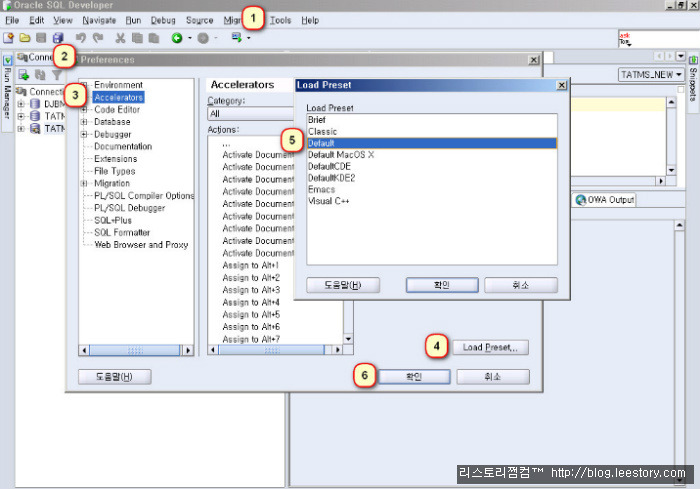Open the Run menu

click(x=133, y=20)
